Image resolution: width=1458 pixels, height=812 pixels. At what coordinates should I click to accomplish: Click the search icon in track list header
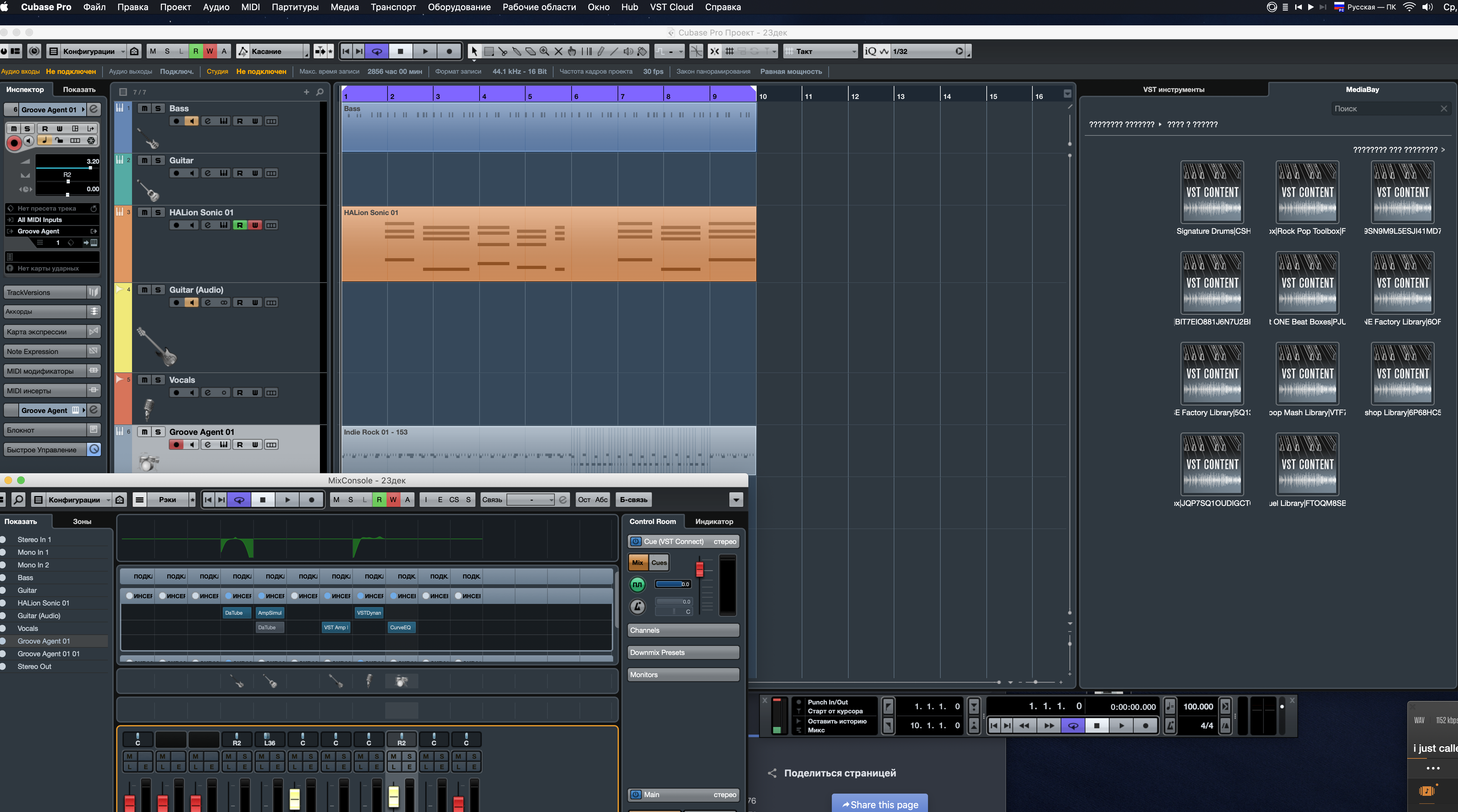tap(320, 92)
